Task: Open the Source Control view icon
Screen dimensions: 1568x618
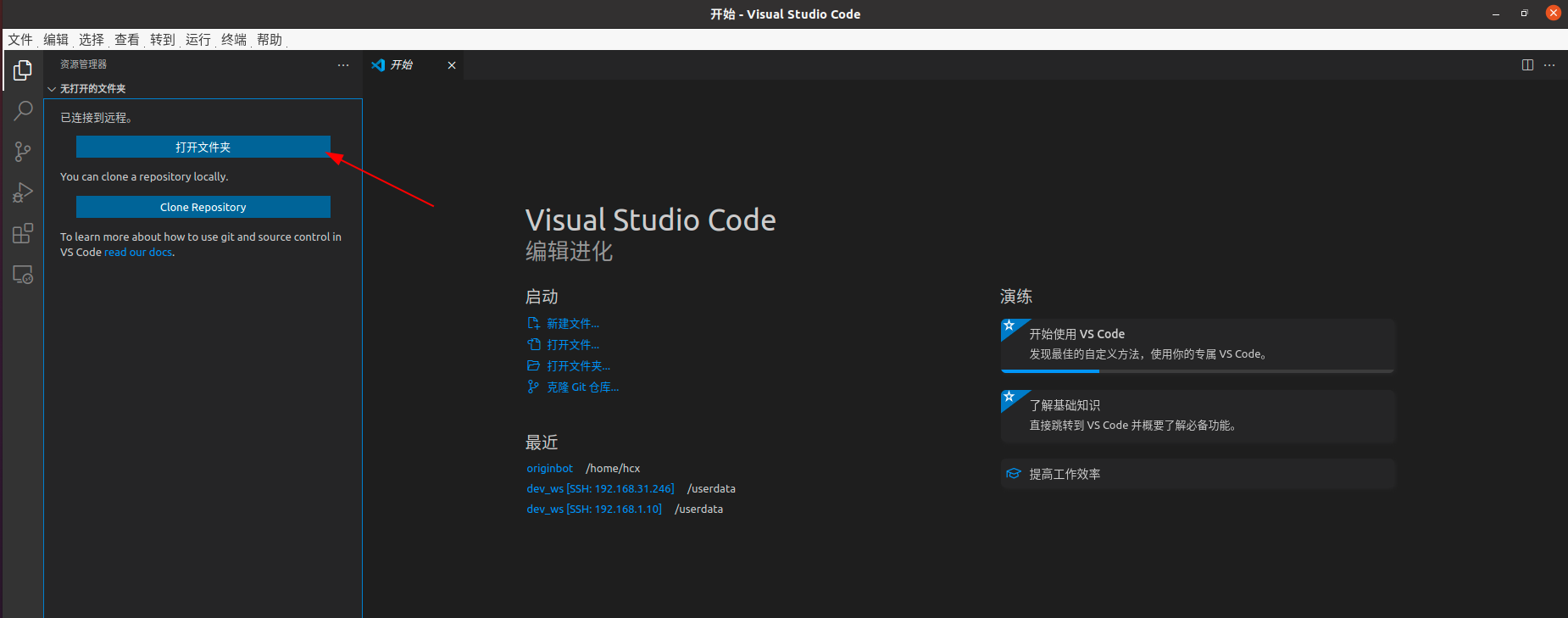Action: (23, 152)
